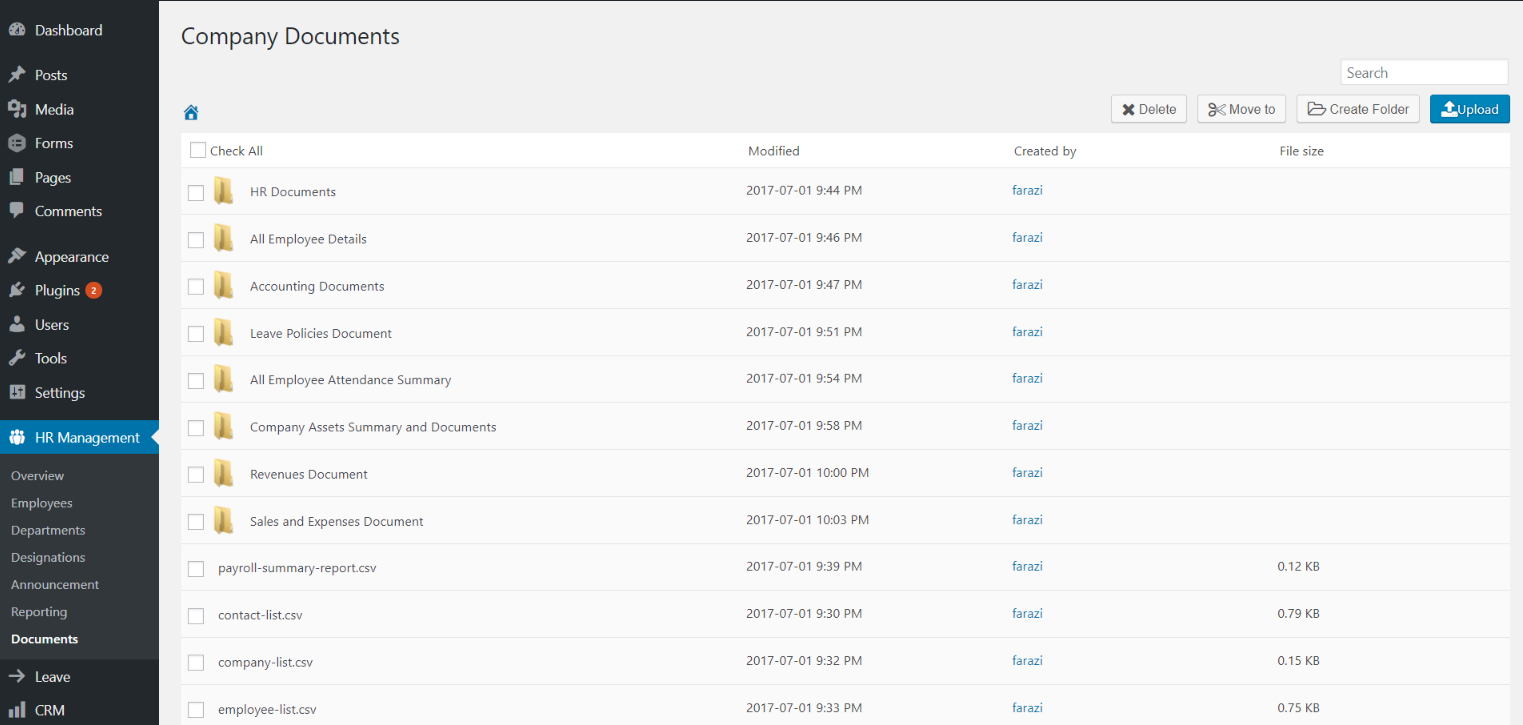Viewport: 1523px width, 725px height.
Task: Click the Leave arrow icon in sidebar
Action: tap(17, 677)
